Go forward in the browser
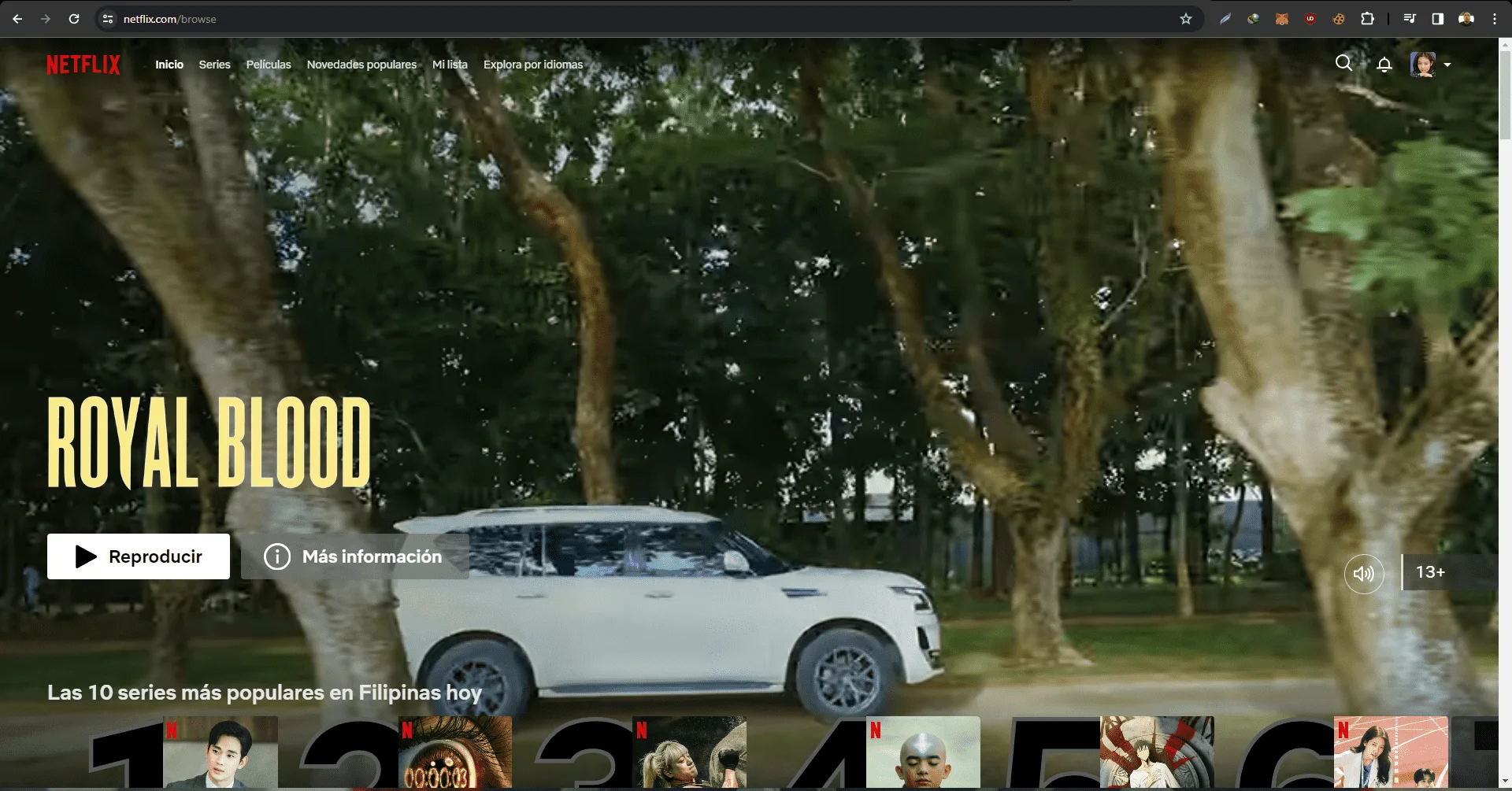The height and width of the screenshot is (791, 1512). click(x=46, y=19)
